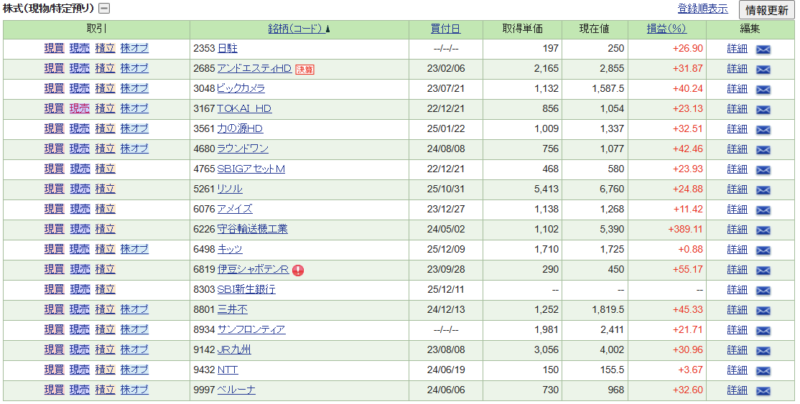The height and width of the screenshot is (404, 800).
Task: Open JR九州 stock name link
Action: point(233,349)
